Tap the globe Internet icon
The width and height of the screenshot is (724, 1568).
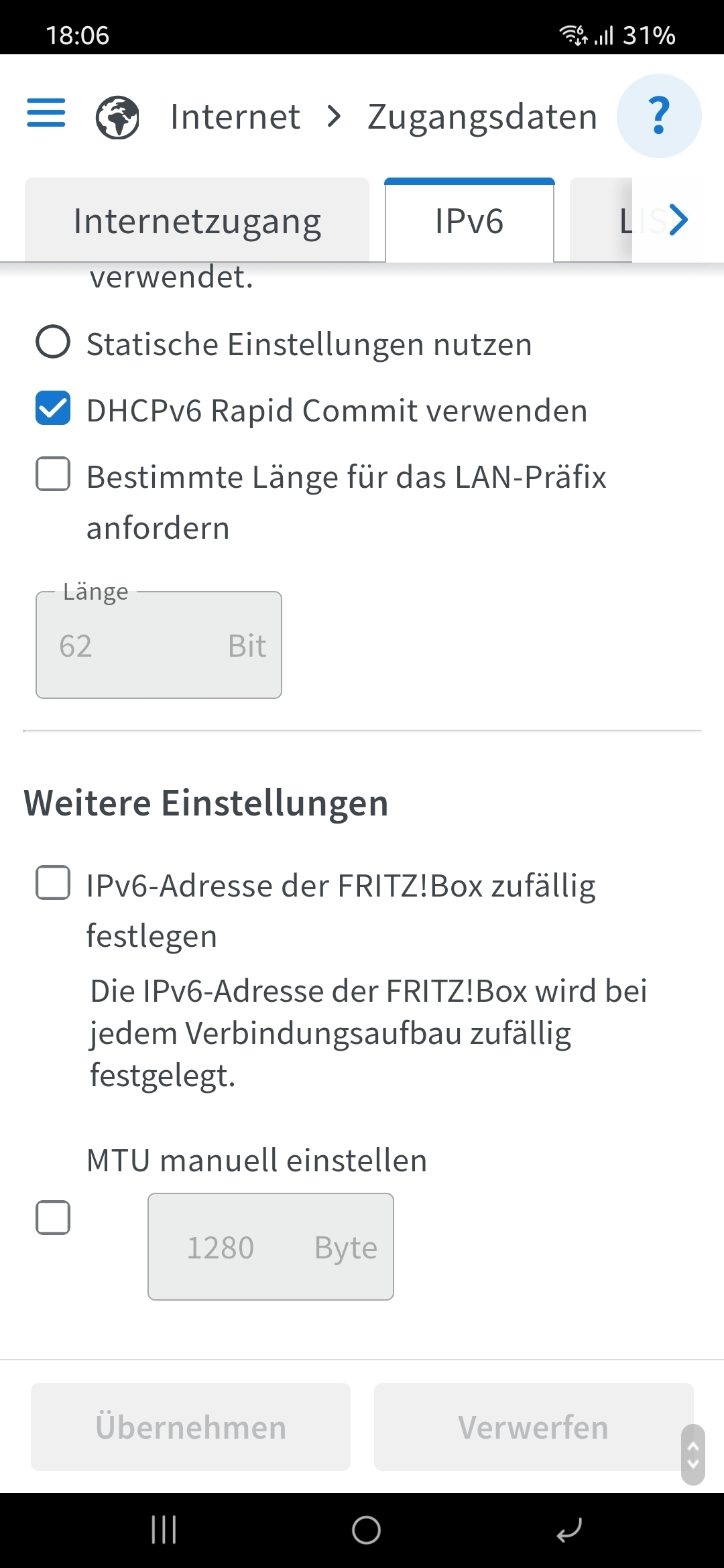117,117
